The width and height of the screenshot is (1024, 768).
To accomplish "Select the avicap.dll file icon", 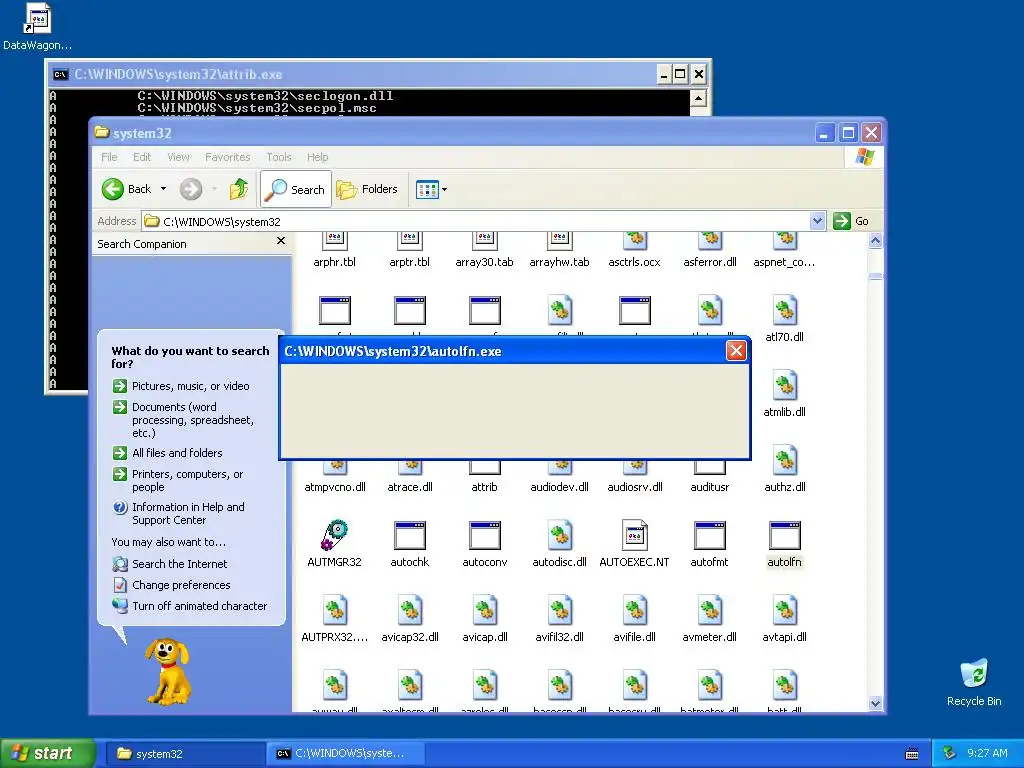I will tap(485, 611).
